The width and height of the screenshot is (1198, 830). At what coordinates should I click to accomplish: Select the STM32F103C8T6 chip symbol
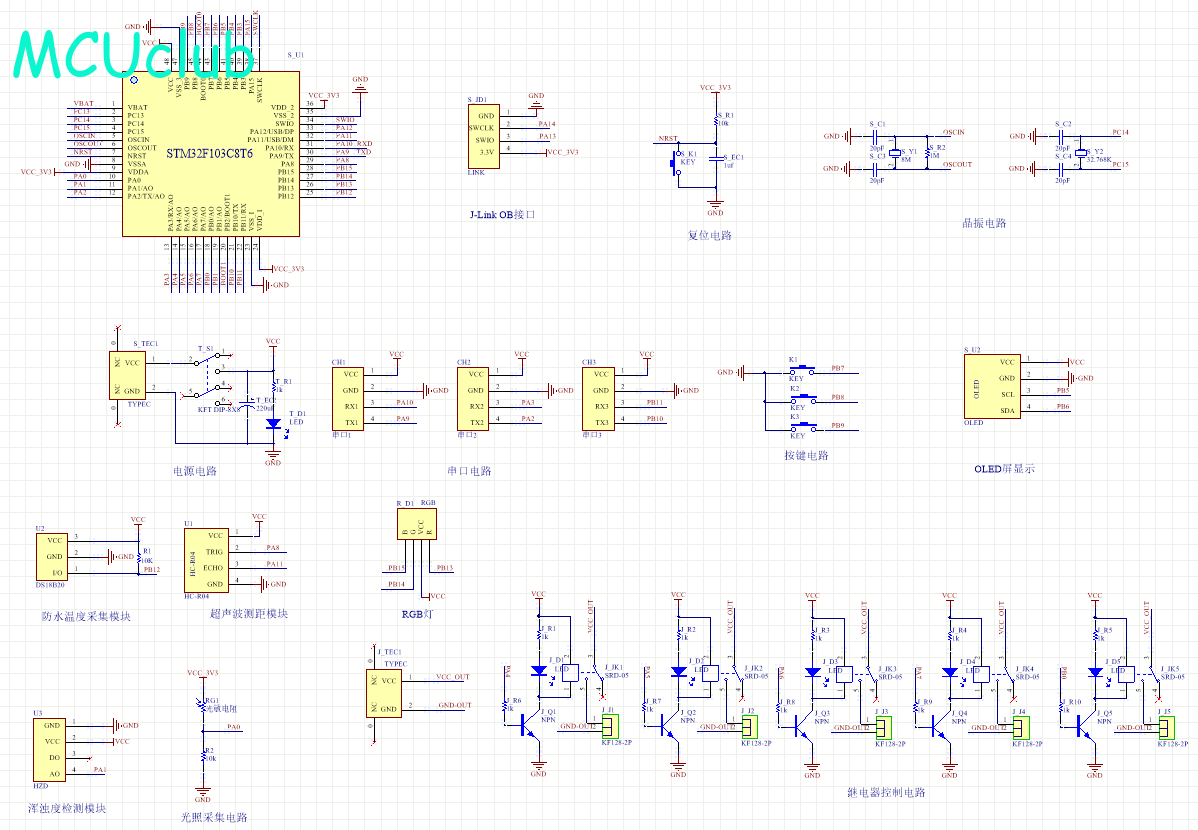(210, 154)
